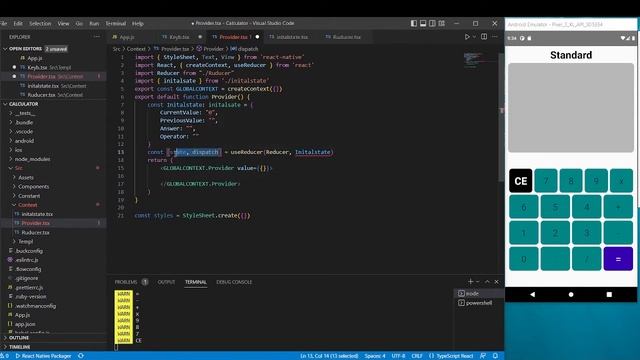Collapse the Context folder
This screenshot has width=640, height=360.
click(28, 205)
